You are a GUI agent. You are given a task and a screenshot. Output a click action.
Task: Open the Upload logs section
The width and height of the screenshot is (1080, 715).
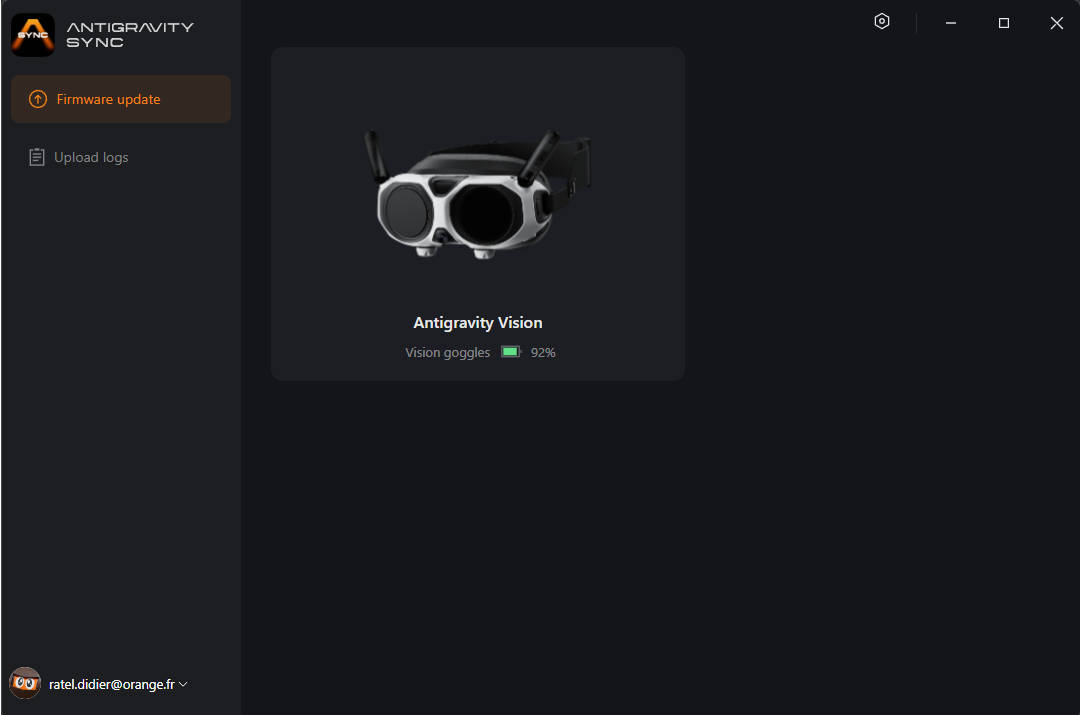tap(121, 157)
